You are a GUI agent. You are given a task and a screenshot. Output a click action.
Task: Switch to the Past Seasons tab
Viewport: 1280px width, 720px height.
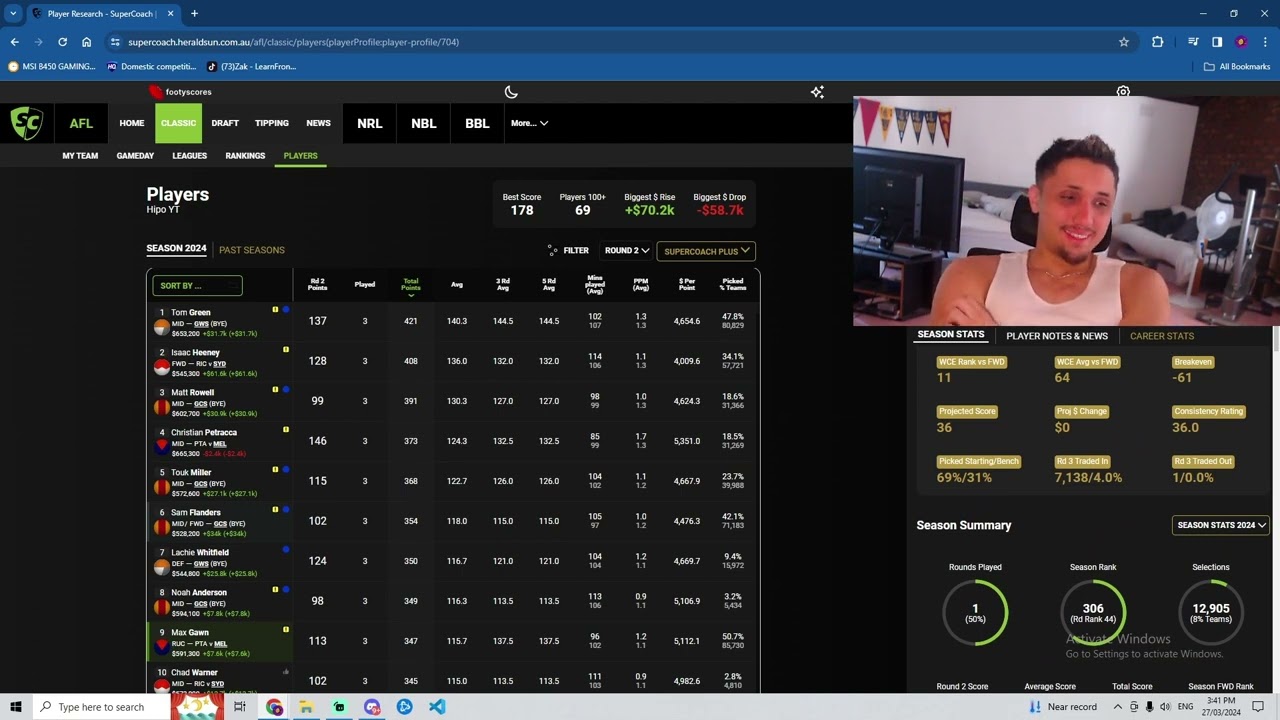point(252,250)
